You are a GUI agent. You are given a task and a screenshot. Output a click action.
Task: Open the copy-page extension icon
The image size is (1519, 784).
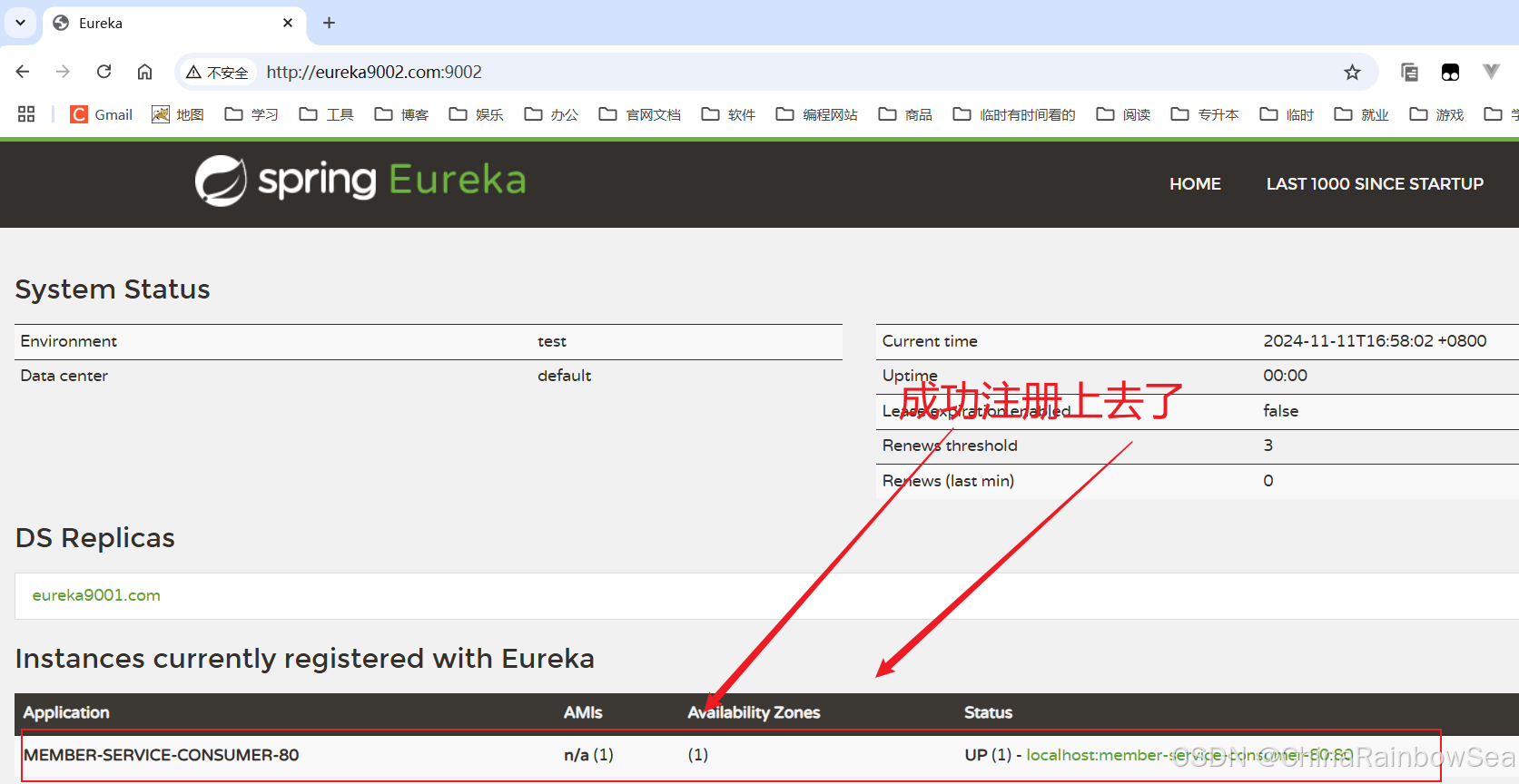(x=1409, y=72)
